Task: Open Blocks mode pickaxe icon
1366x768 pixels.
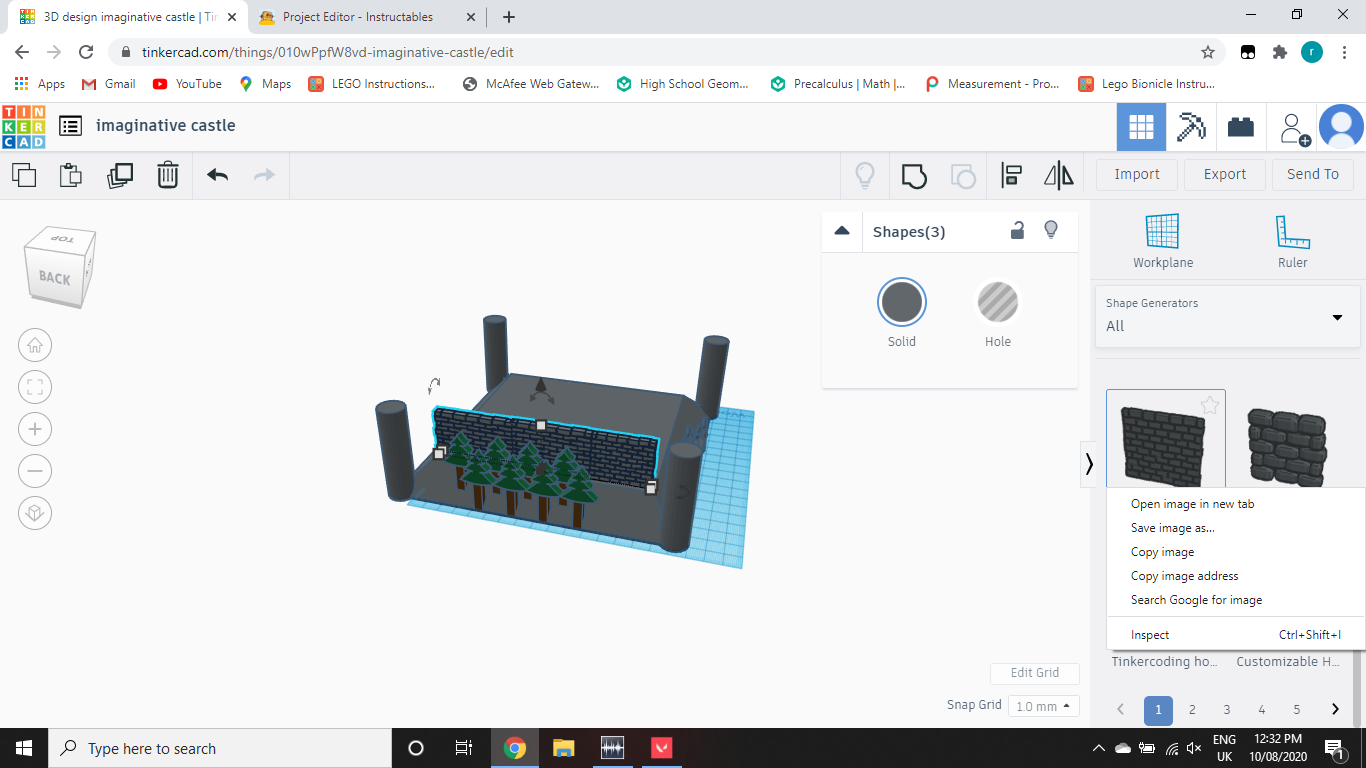Action: [x=1191, y=127]
